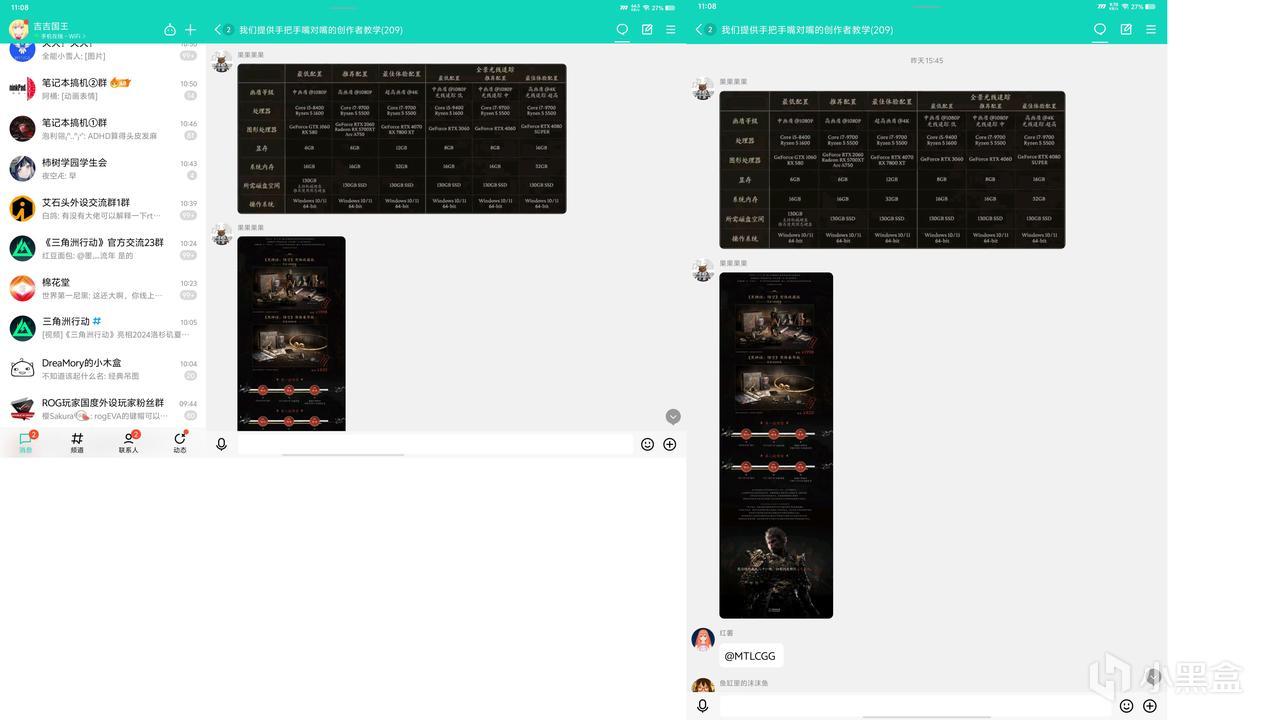Open group info via the left screenshot's chat title

321,30
